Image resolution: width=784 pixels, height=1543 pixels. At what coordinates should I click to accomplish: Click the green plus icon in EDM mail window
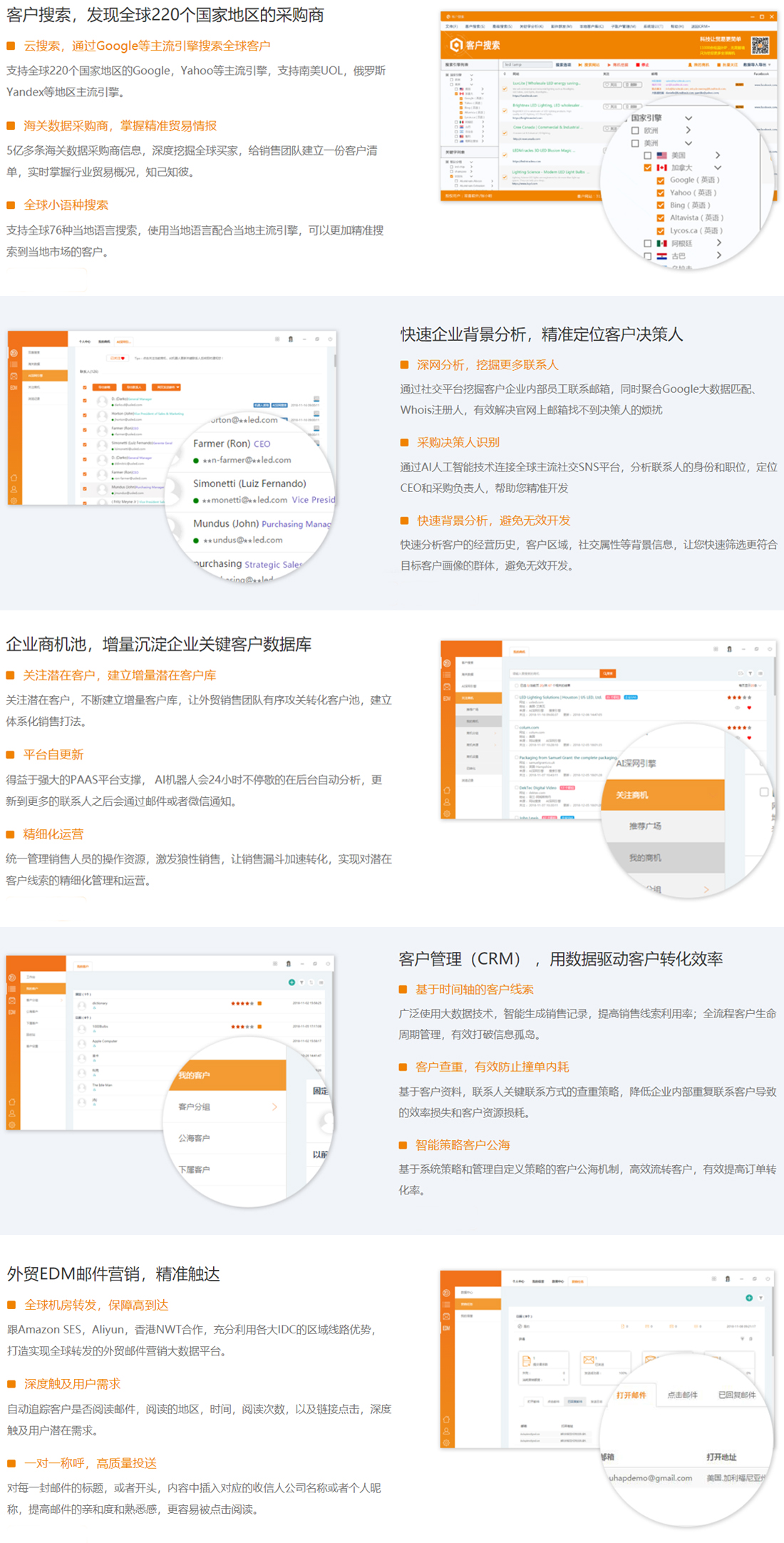[x=749, y=1298]
